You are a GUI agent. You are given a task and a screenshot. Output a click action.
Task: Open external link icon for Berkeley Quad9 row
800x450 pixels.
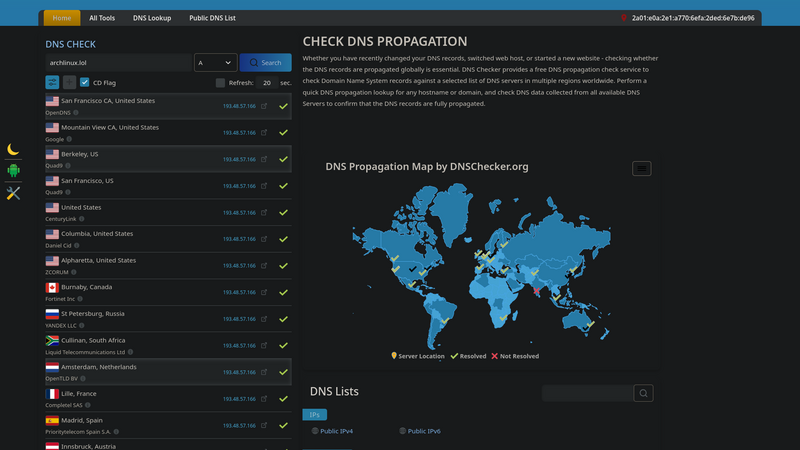click(x=264, y=159)
